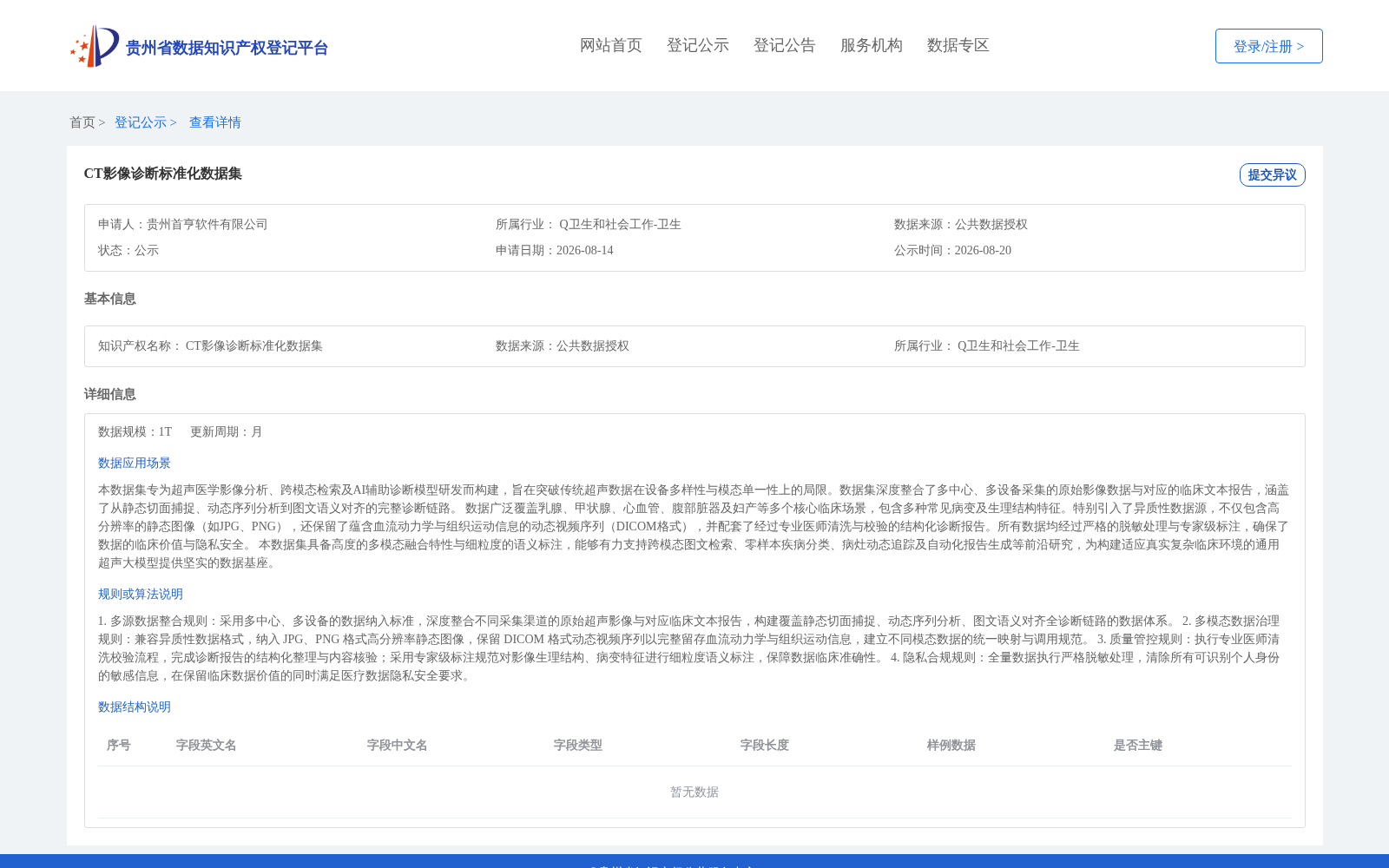1389x868 pixels.
Task: Select 数据专区 in the top menu
Action: point(958,45)
